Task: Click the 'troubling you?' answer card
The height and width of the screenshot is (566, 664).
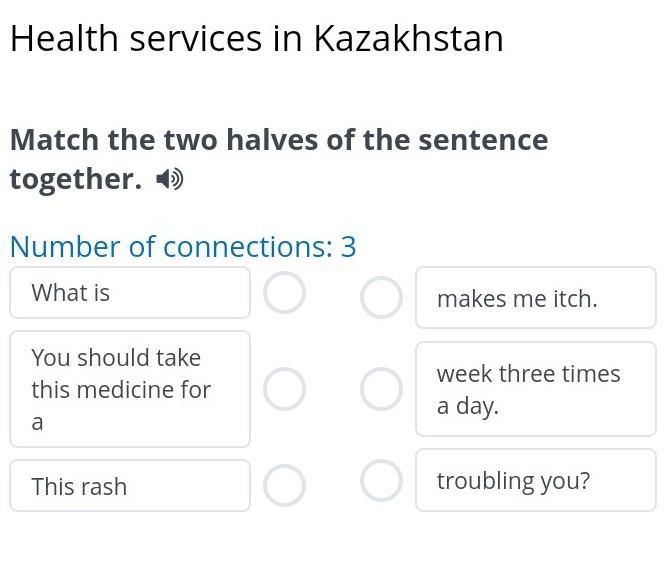Action: pos(536,481)
